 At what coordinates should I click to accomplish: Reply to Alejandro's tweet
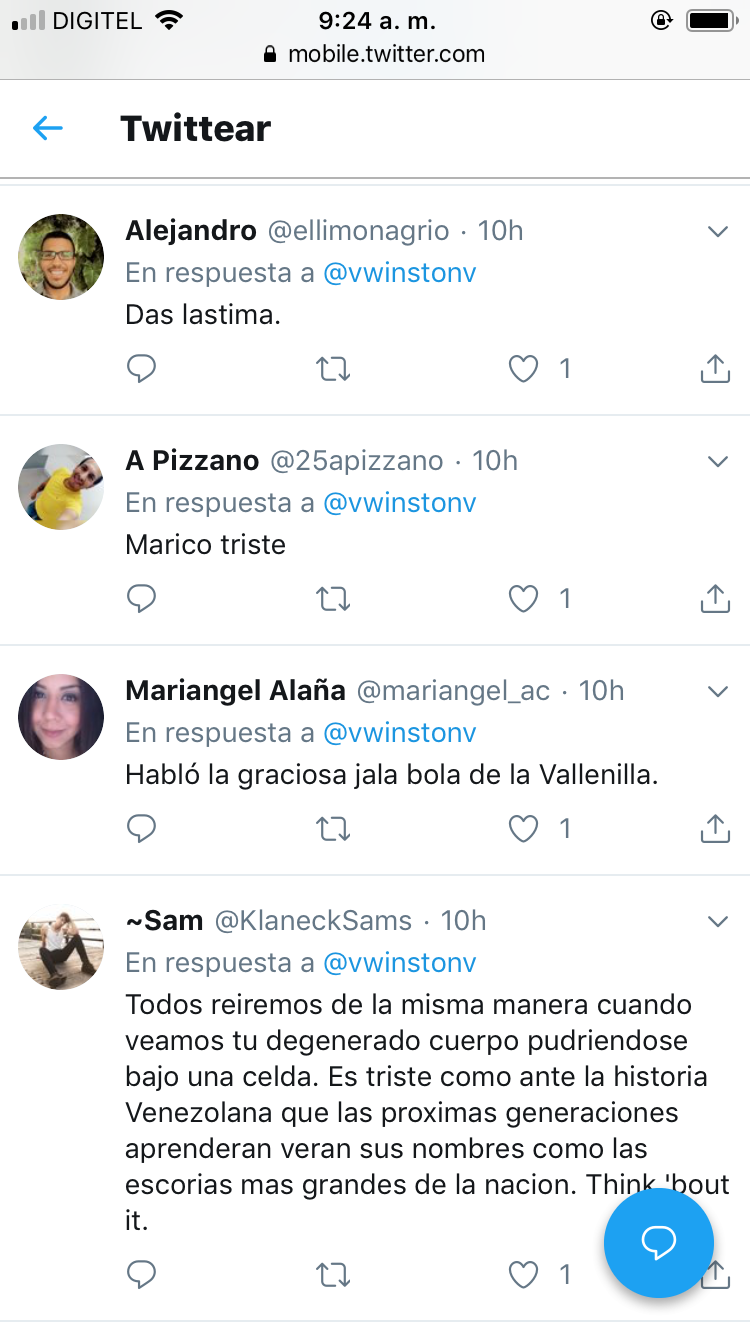pos(142,369)
